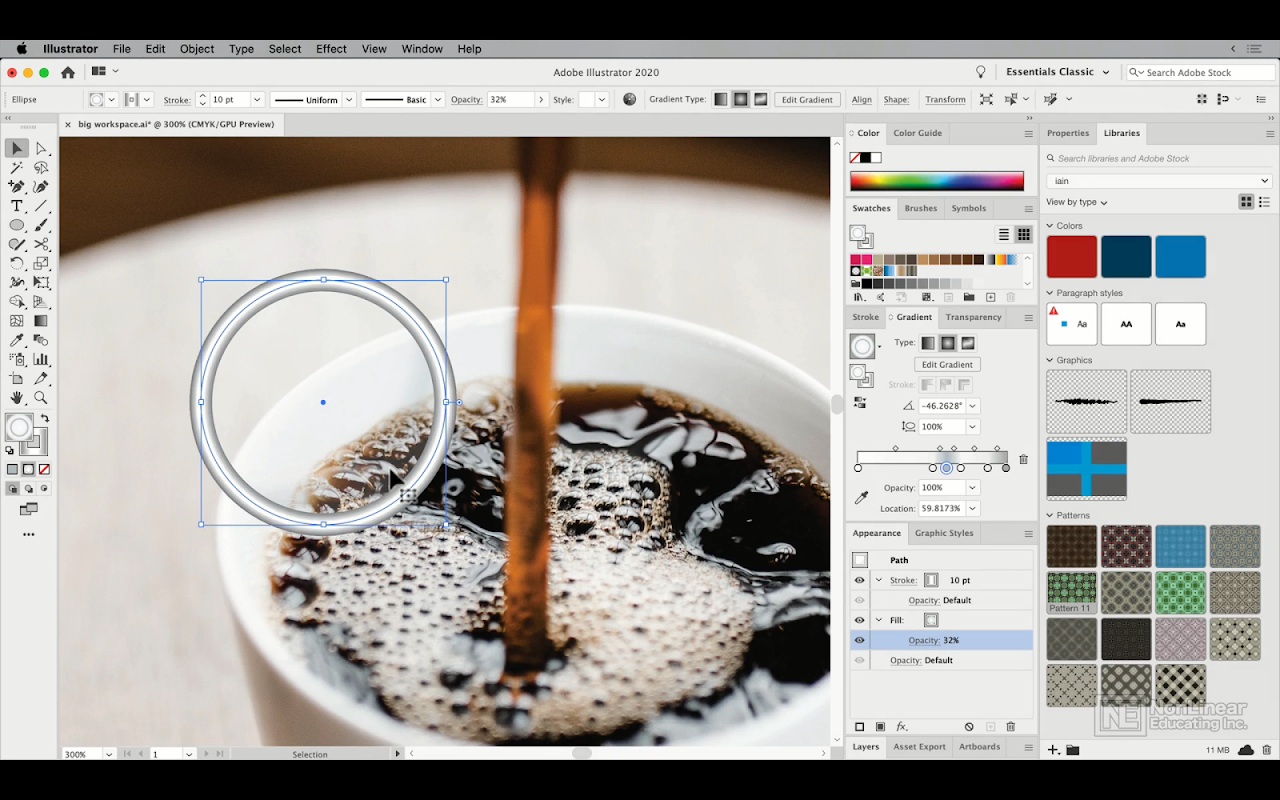Activate the Scissors tool
The width and height of the screenshot is (1280, 800).
coord(41,244)
